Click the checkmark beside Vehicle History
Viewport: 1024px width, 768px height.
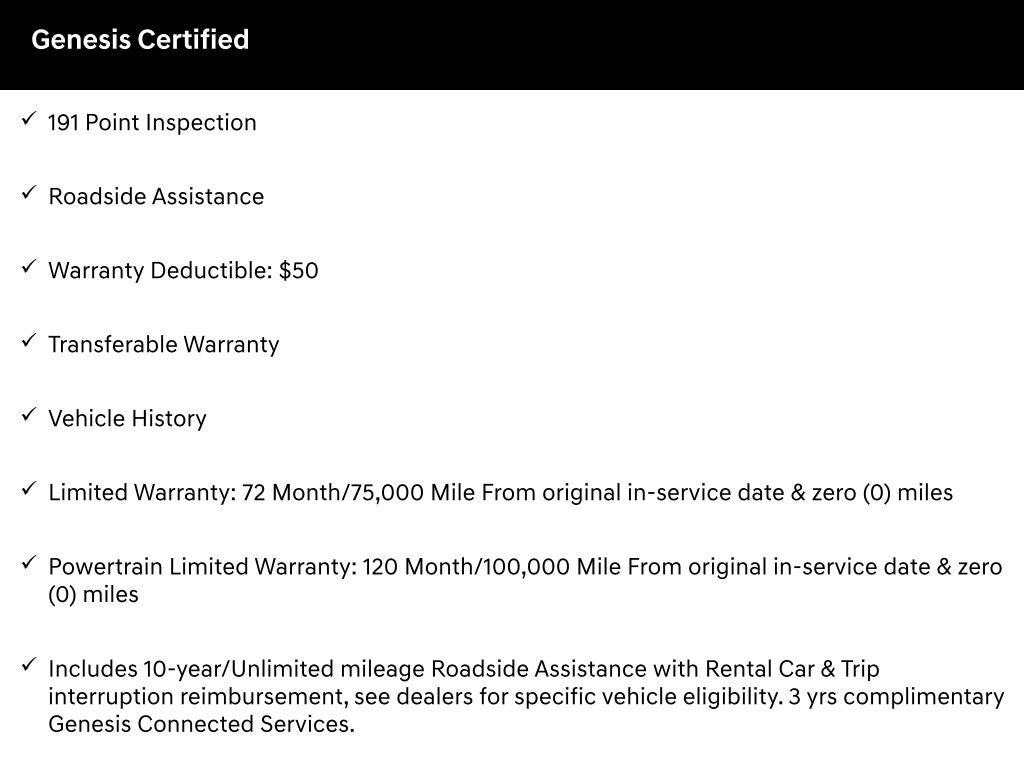click(28, 415)
